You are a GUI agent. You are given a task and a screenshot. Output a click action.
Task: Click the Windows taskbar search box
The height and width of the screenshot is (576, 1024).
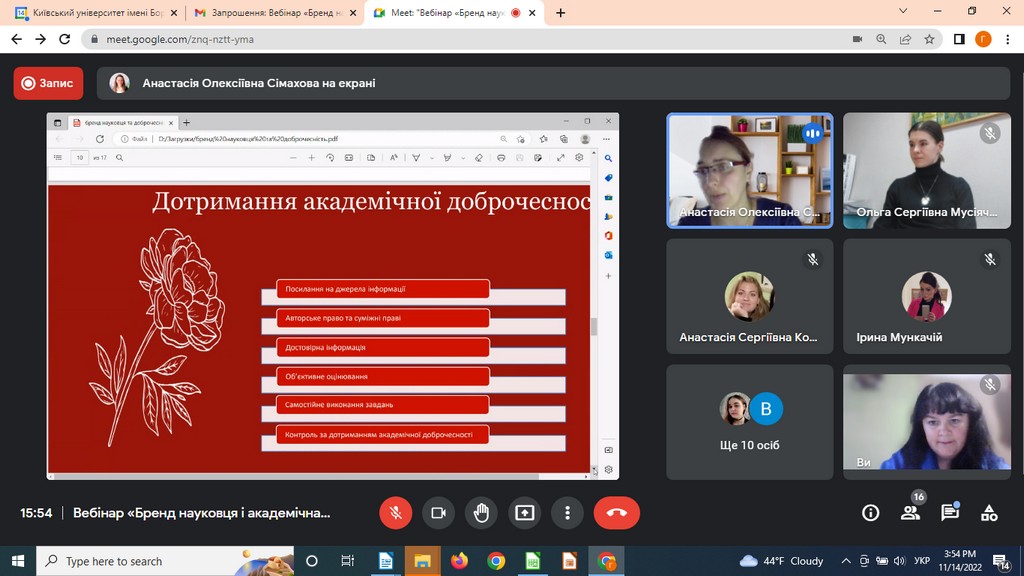point(165,561)
